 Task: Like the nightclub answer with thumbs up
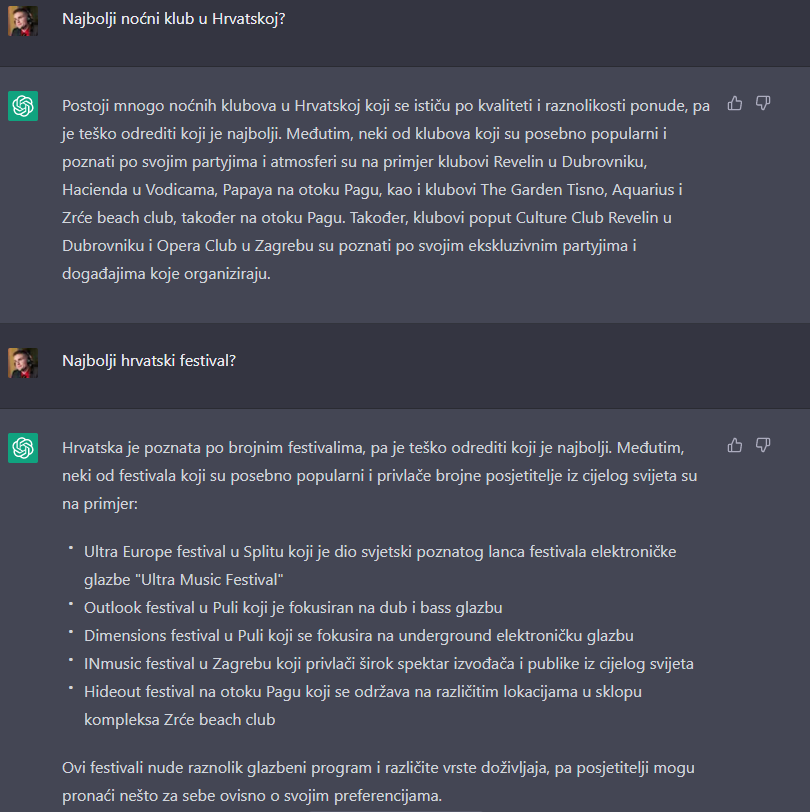tap(734, 104)
